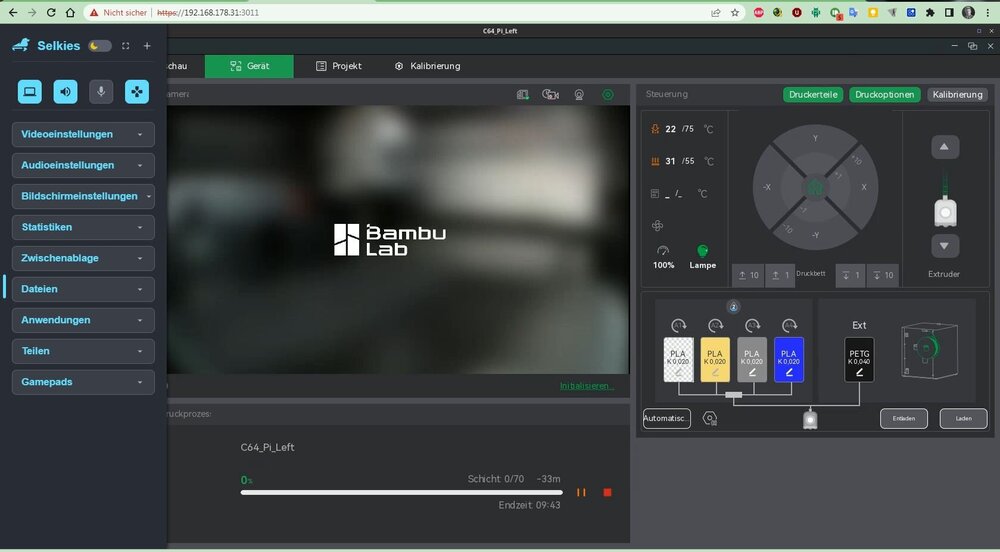Select transparent PLA filament slot

point(679,360)
